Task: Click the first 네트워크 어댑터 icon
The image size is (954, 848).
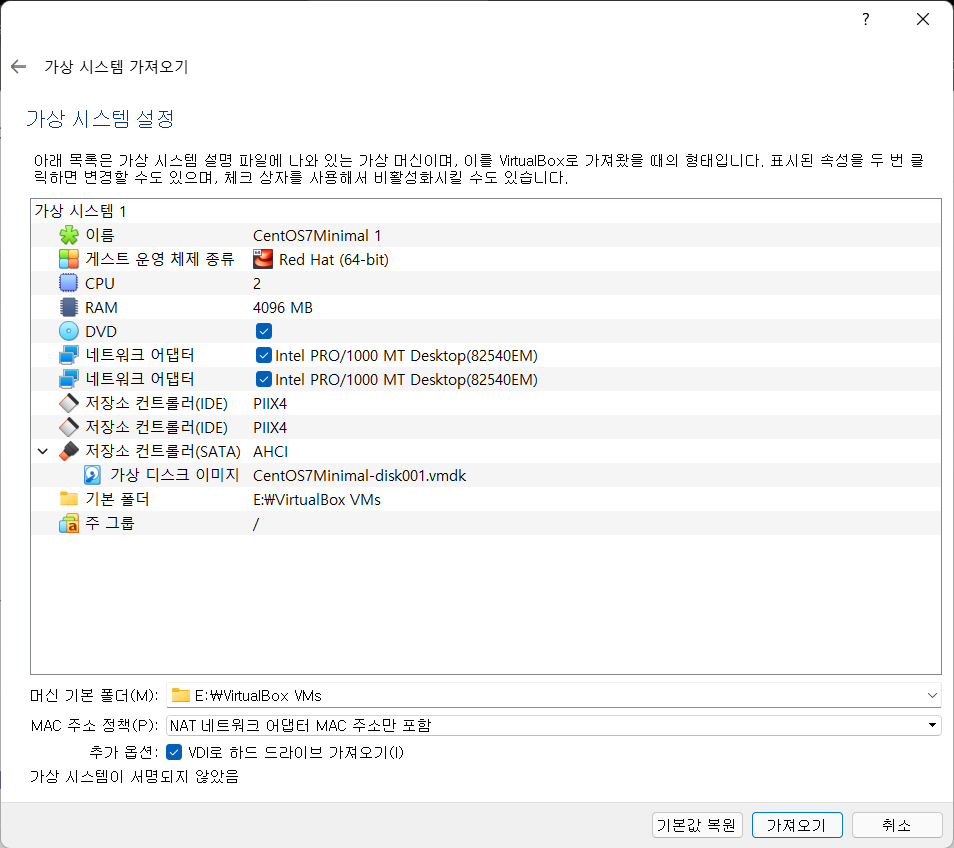Action: [69, 355]
